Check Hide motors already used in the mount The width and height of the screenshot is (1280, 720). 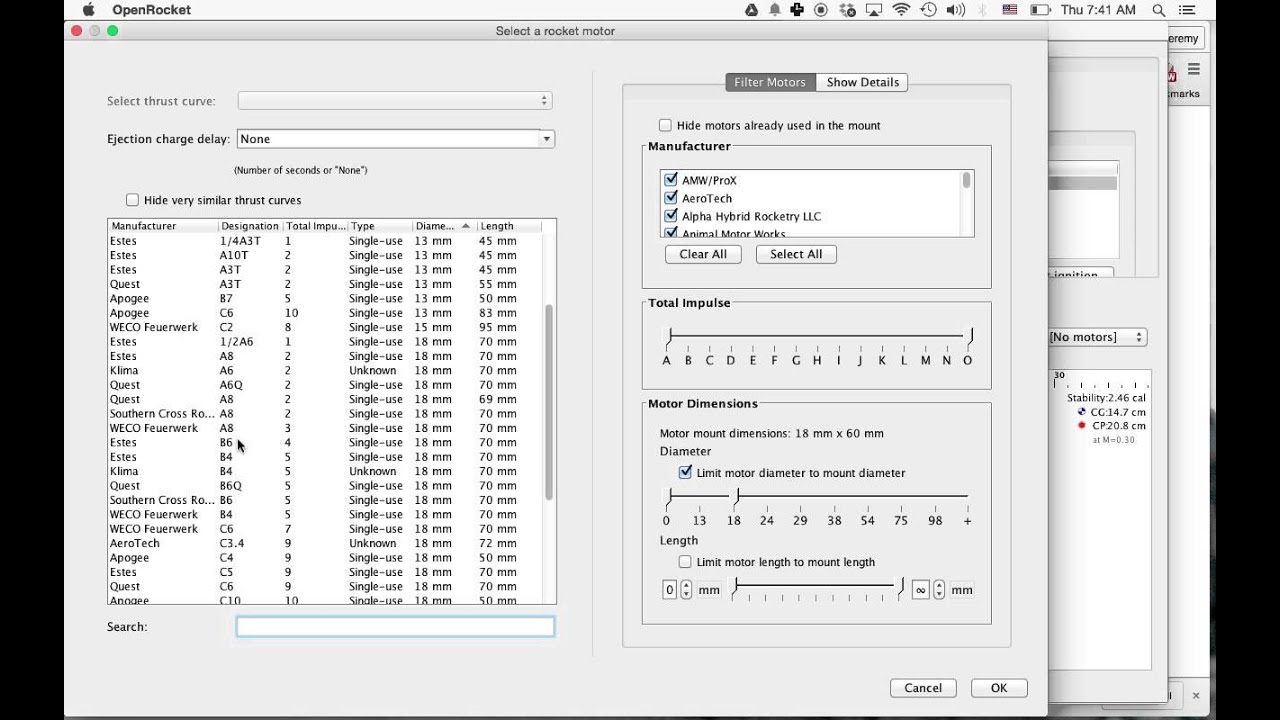coord(665,125)
